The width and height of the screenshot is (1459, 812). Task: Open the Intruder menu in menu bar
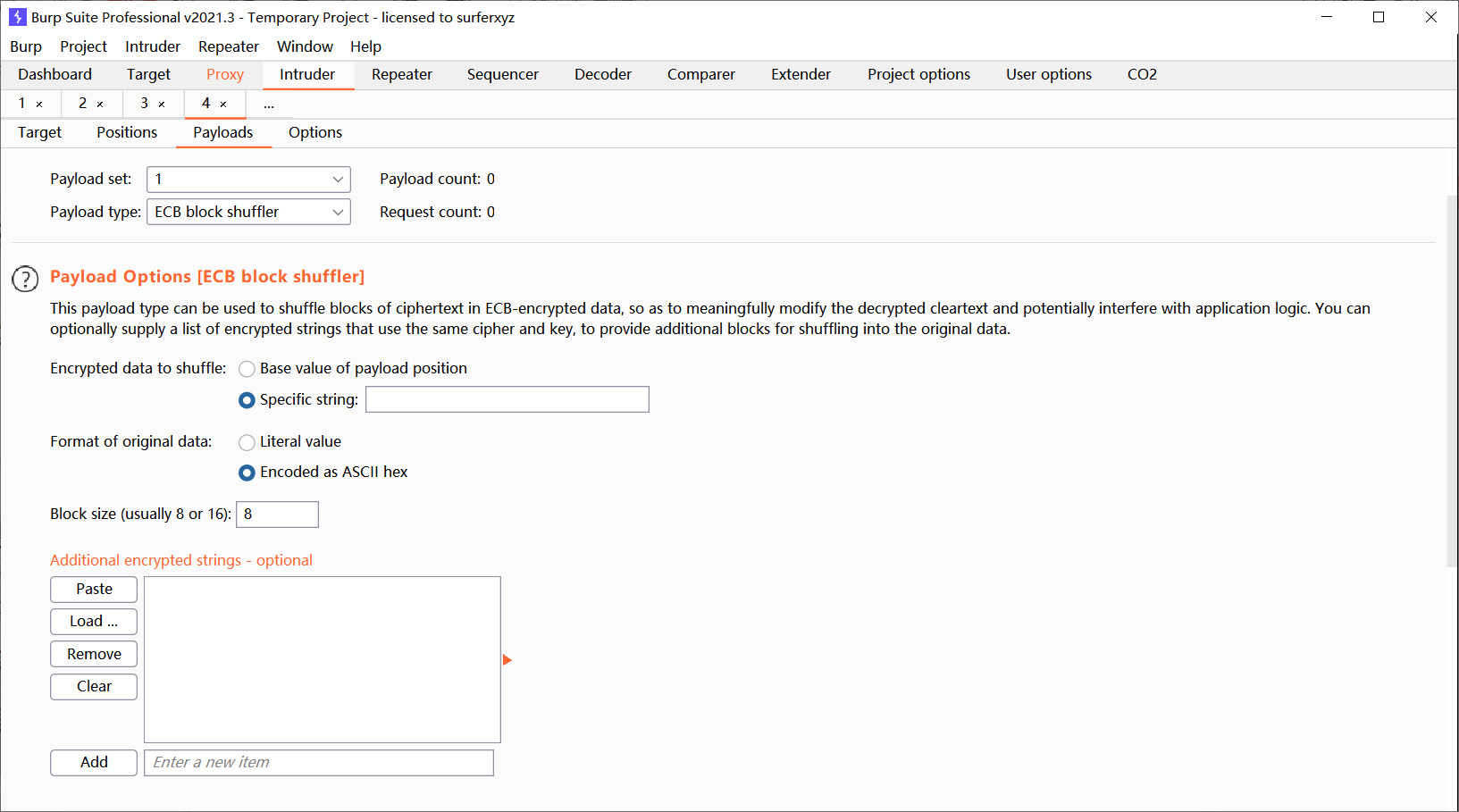click(153, 46)
